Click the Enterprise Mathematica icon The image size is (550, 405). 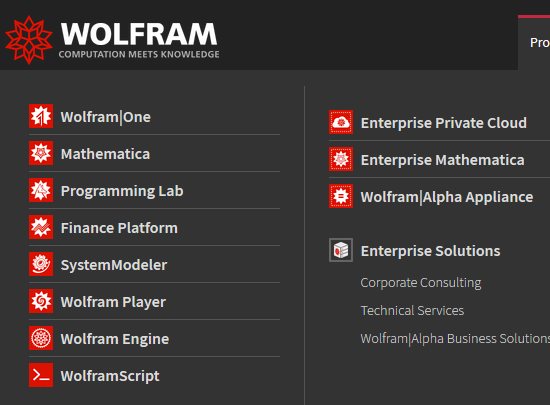341,159
